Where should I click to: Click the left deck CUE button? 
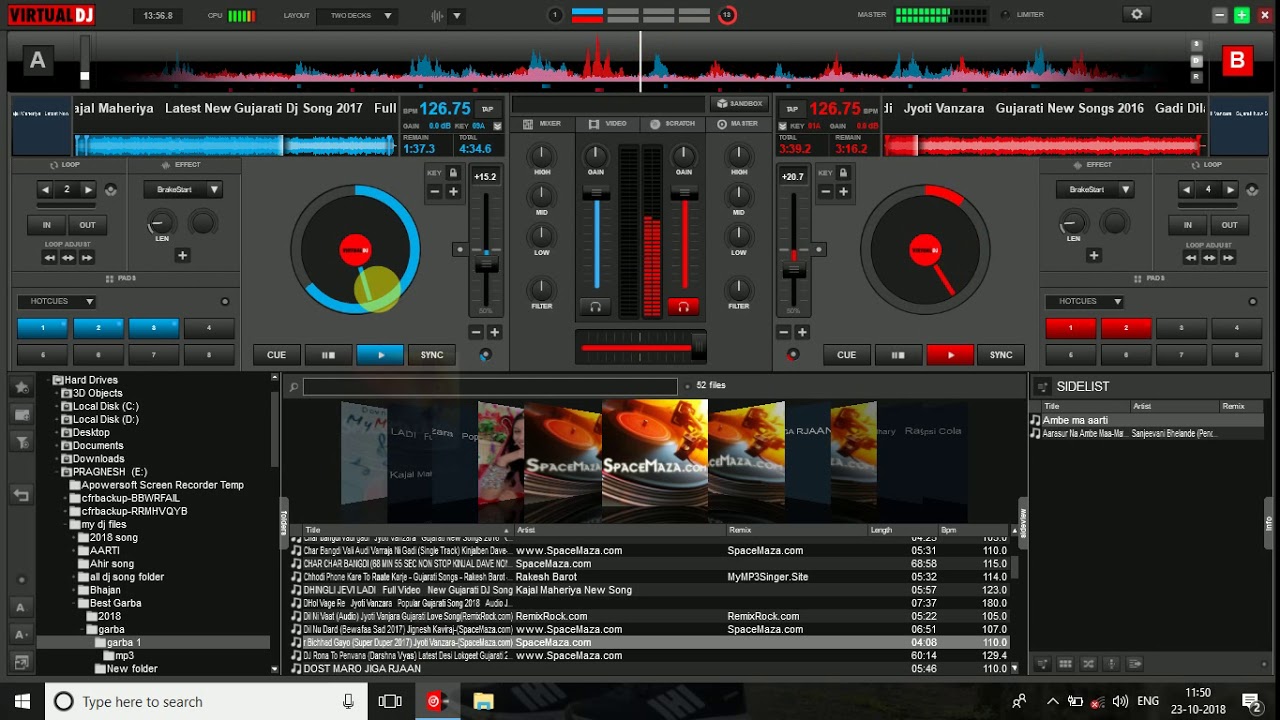(277, 355)
